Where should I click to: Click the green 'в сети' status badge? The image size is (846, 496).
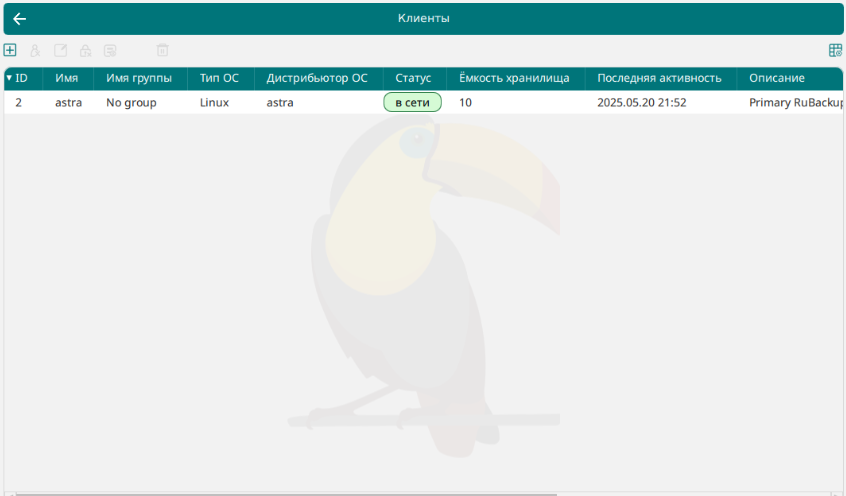coord(412,102)
